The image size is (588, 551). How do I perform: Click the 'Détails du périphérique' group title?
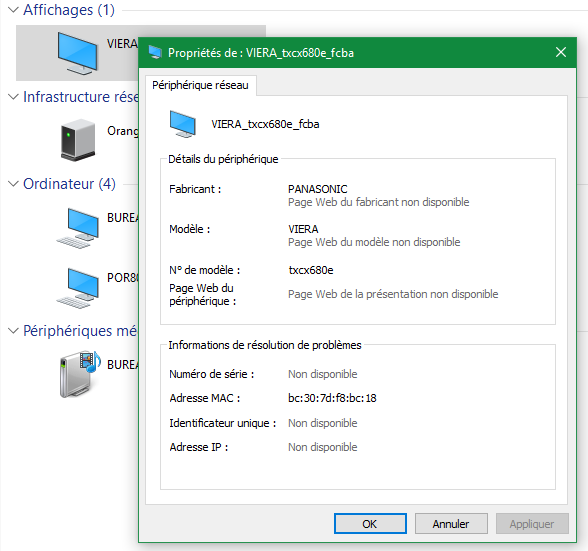coord(223,159)
